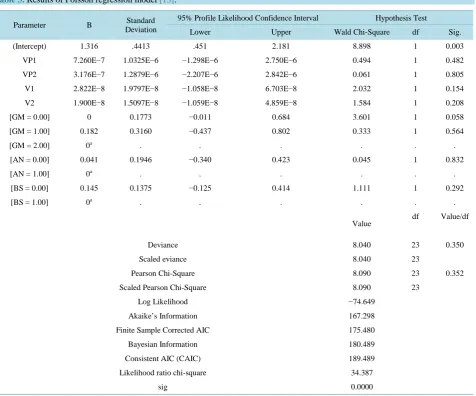Click the '[BS = 1.00]' row label
This screenshot has height=396, width=476.
point(29,202)
